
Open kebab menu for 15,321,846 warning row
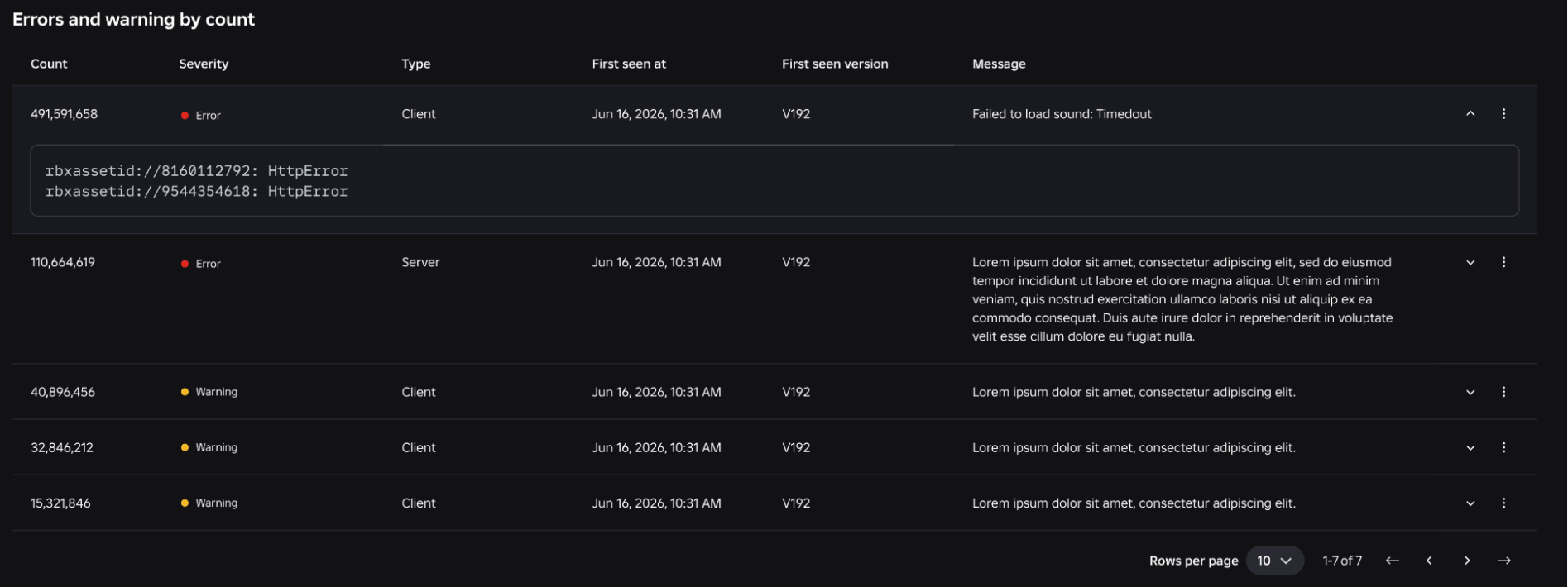click(x=1503, y=503)
